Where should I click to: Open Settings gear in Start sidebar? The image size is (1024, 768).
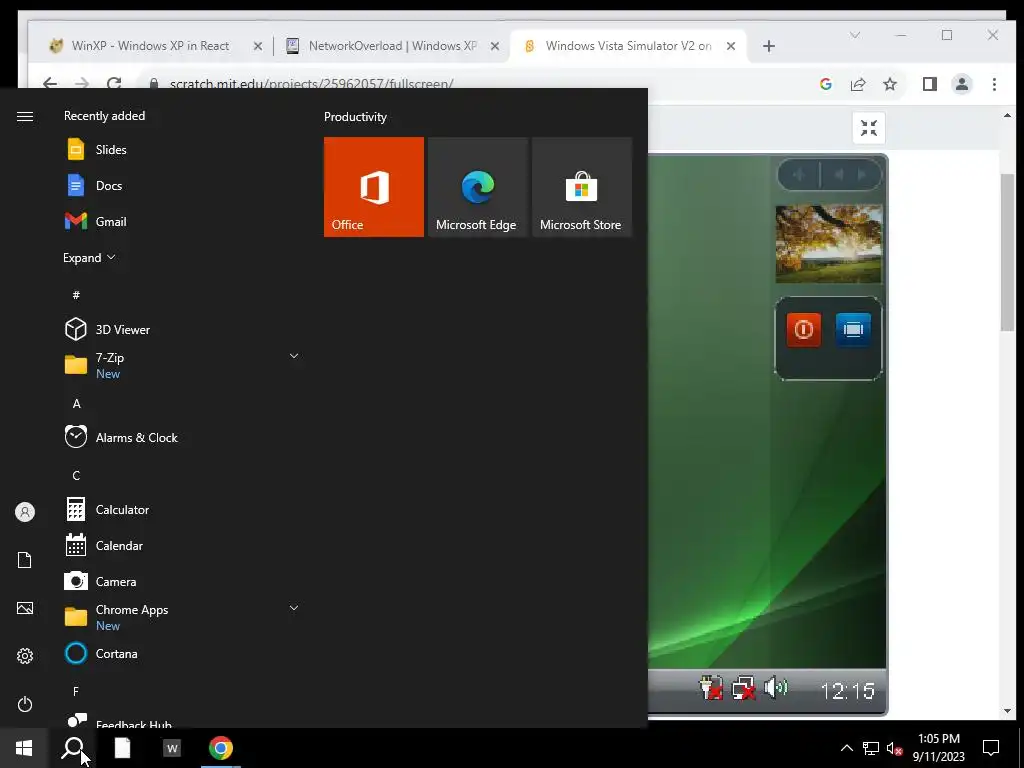[x=25, y=656]
